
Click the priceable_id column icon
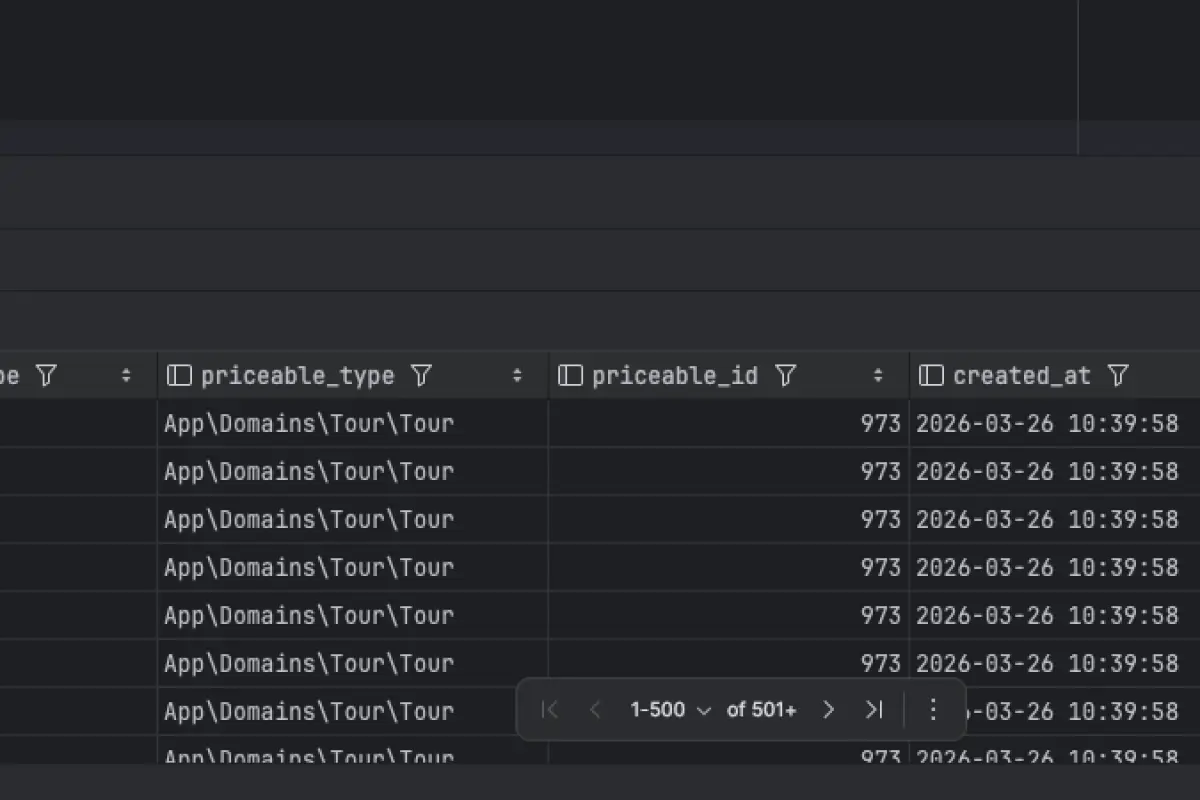(x=570, y=375)
